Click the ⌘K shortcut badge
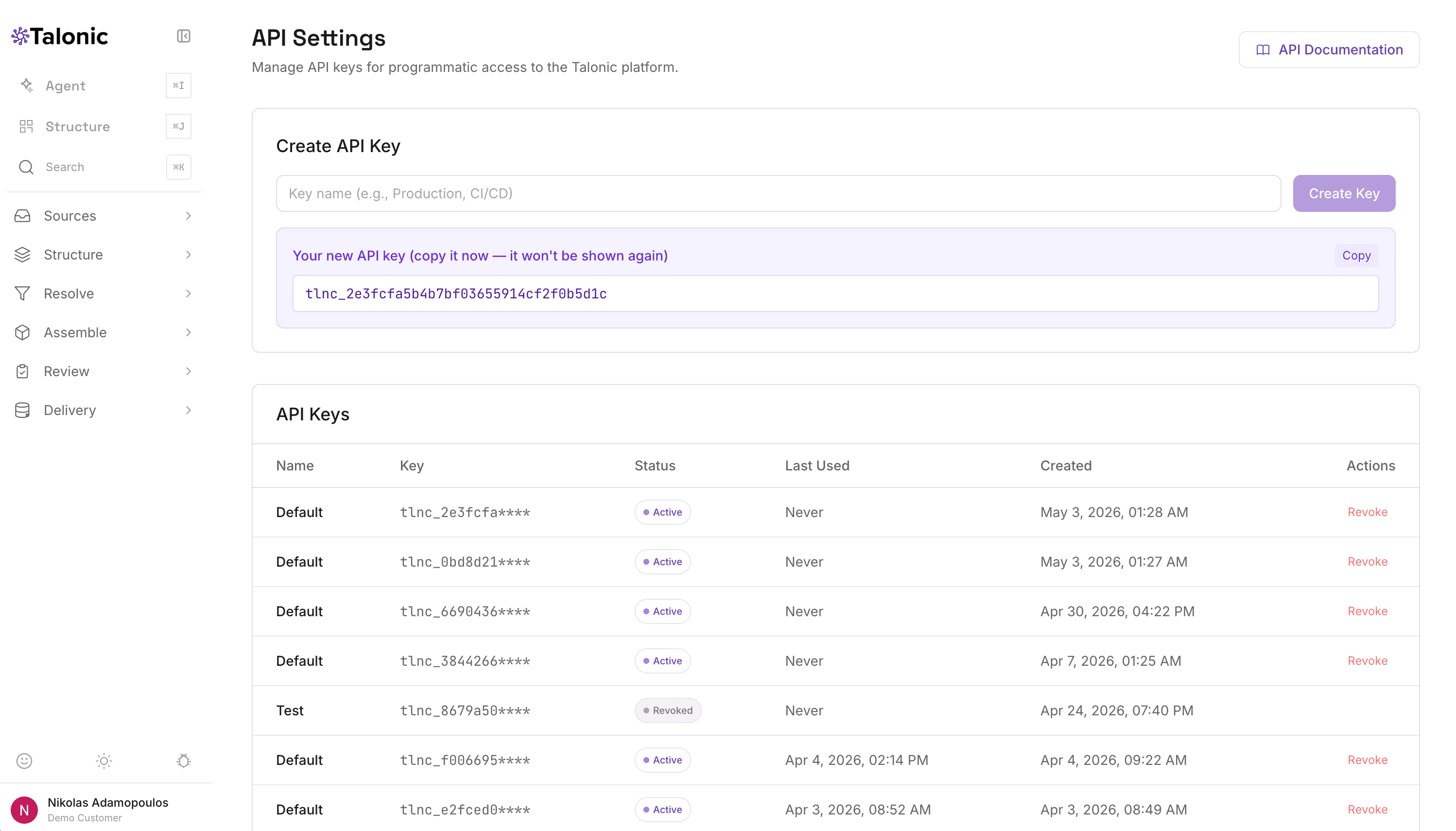1456x831 pixels. (x=178, y=167)
